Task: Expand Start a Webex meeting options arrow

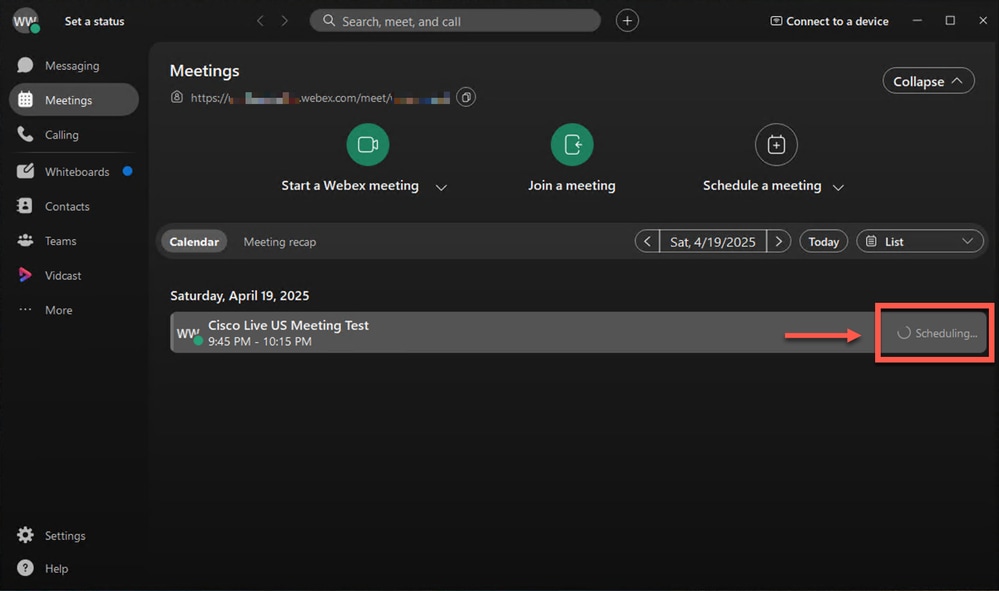Action: pyautogui.click(x=441, y=187)
